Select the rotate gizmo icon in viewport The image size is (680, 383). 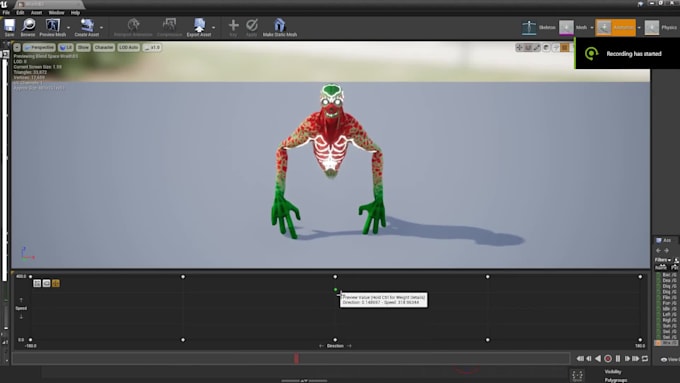pos(528,47)
